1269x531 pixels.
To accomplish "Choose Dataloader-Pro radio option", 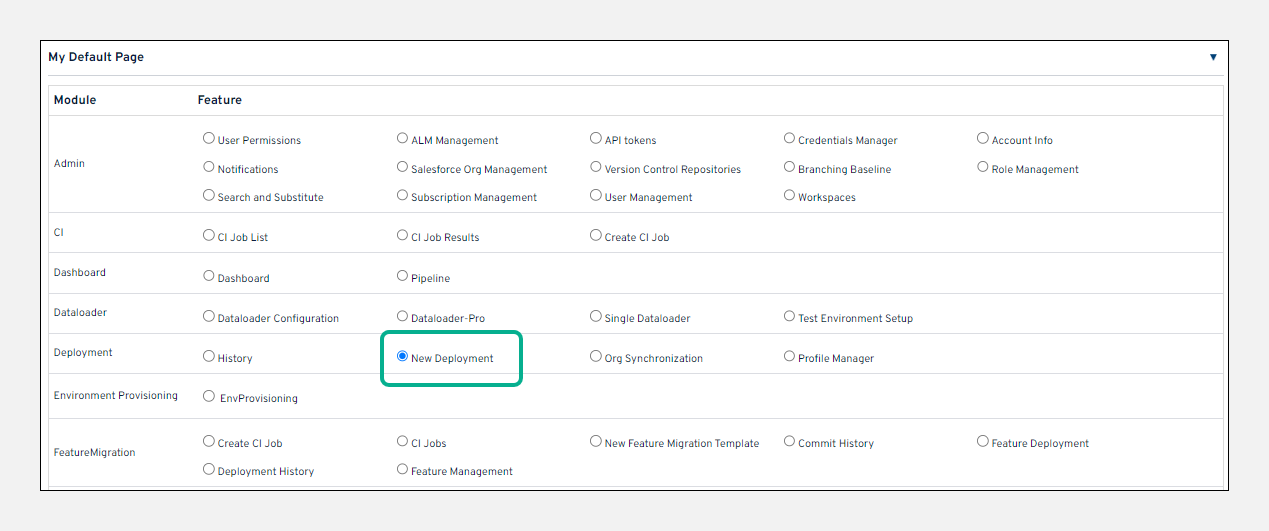I will tap(403, 317).
